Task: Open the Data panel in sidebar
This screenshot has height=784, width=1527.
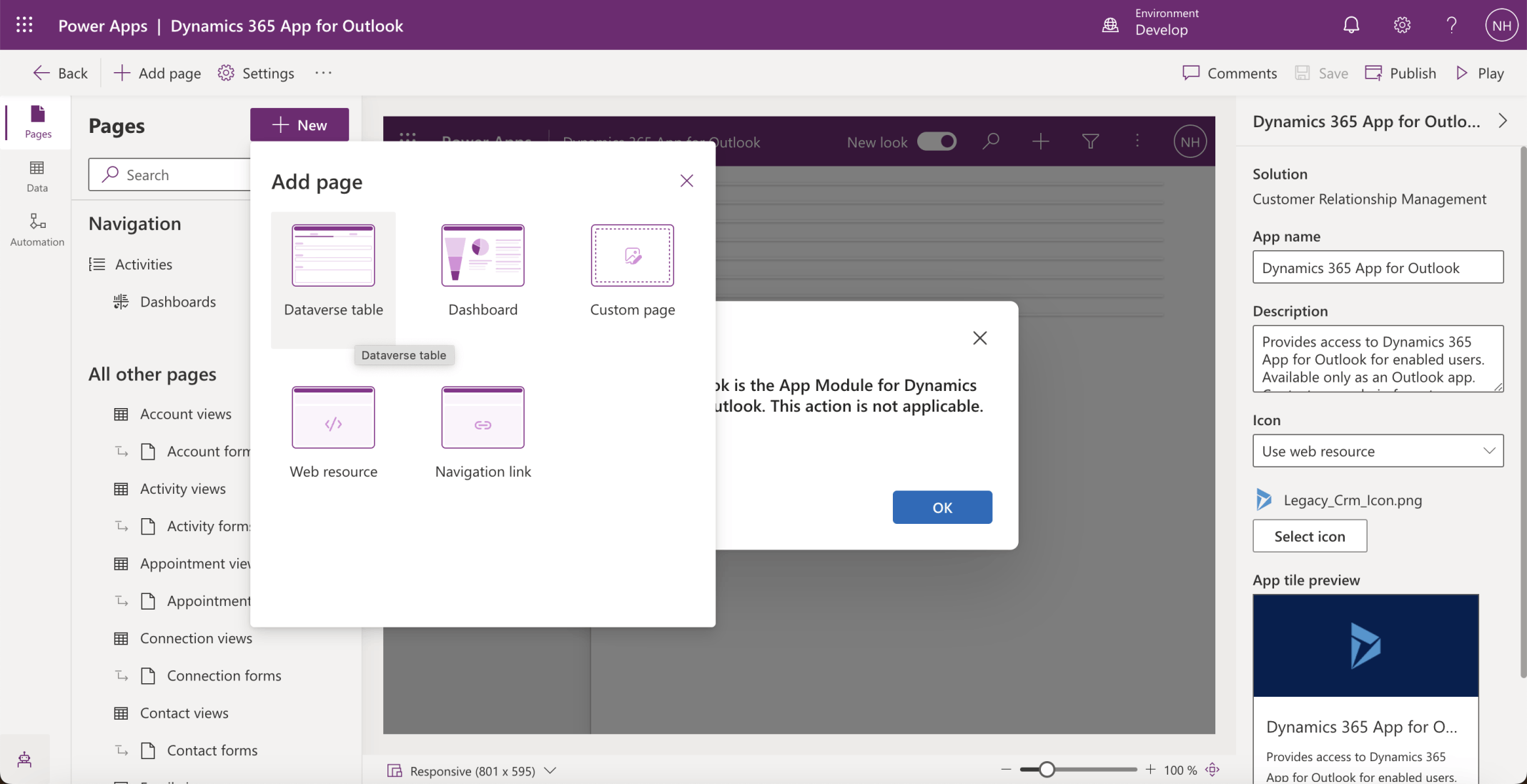Action: (x=37, y=176)
